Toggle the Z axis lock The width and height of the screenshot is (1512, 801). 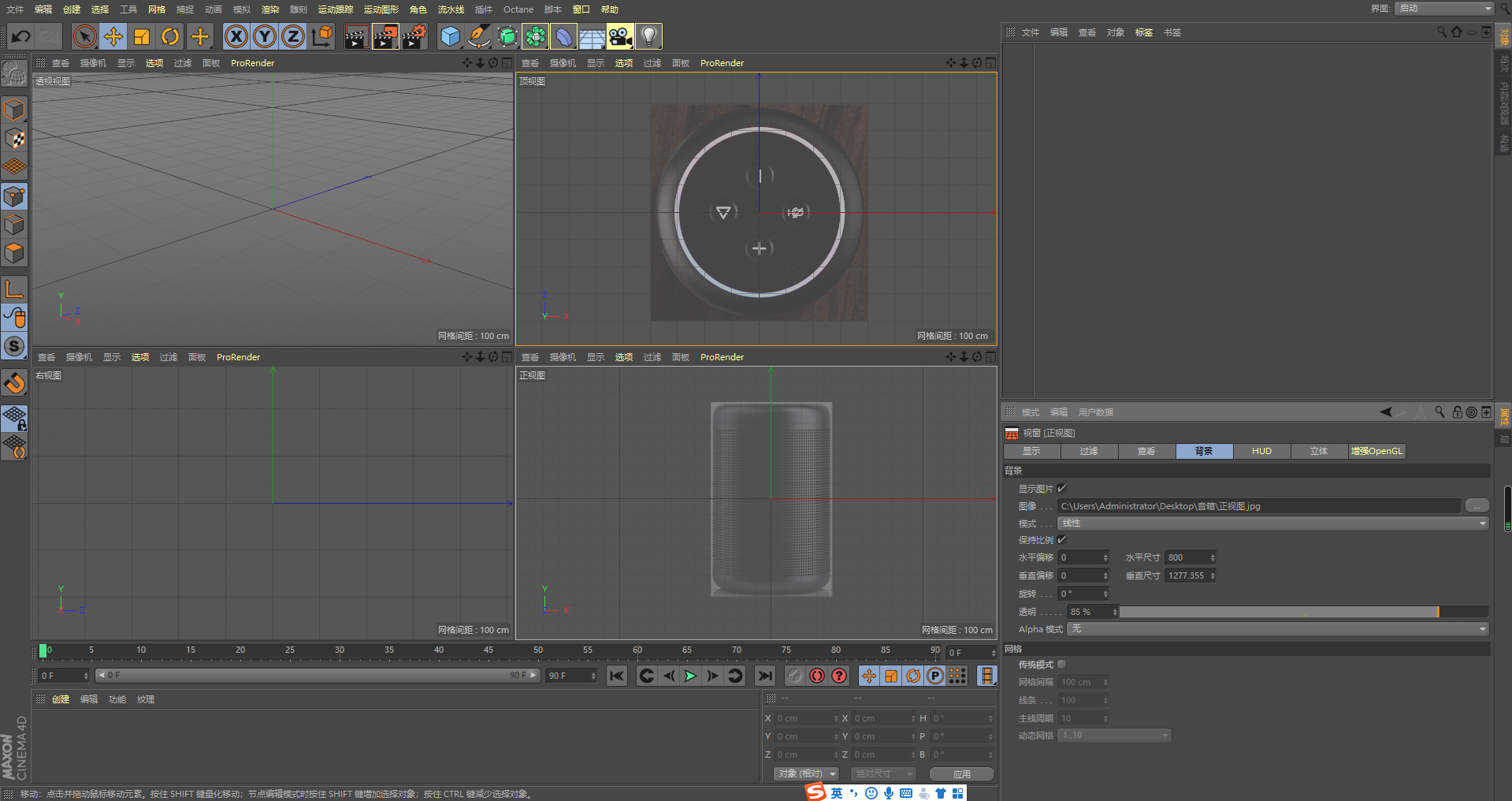[293, 36]
